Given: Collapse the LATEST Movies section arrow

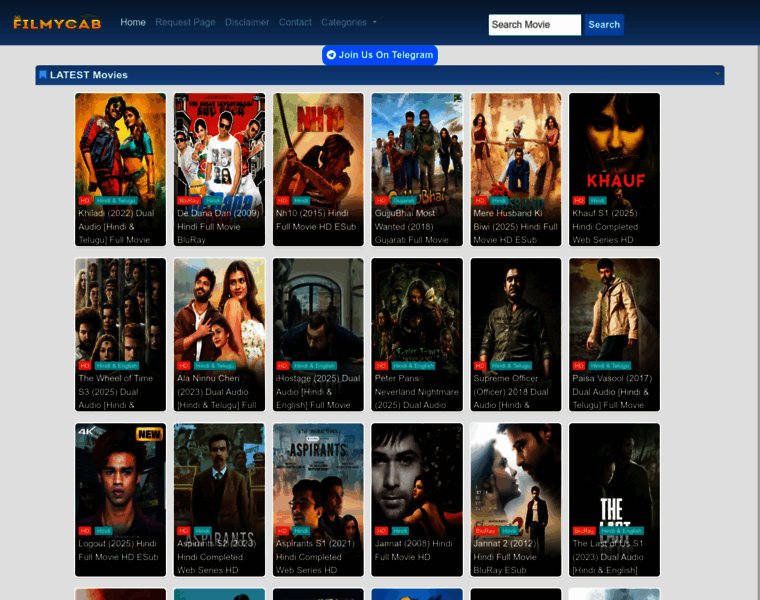Looking at the screenshot, I should tap(717, 74).
